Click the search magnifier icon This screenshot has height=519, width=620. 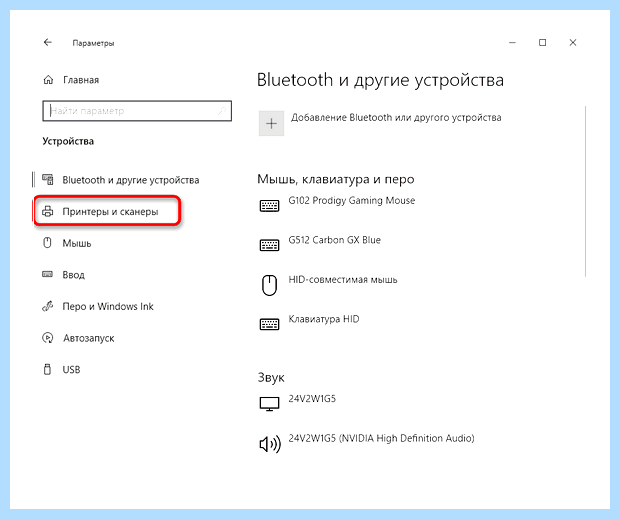coord(222,111)
